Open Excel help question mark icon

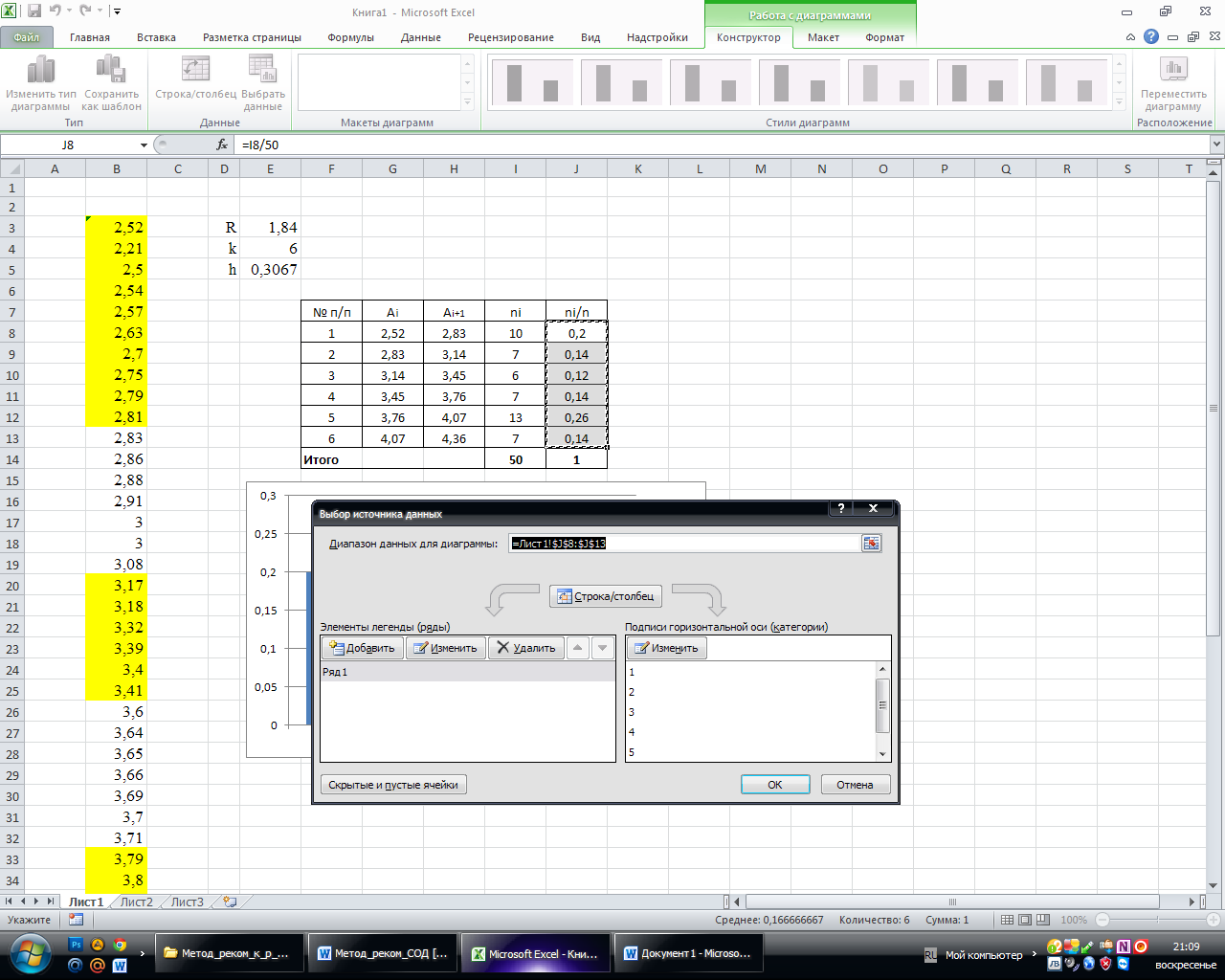coord(1151,37)
